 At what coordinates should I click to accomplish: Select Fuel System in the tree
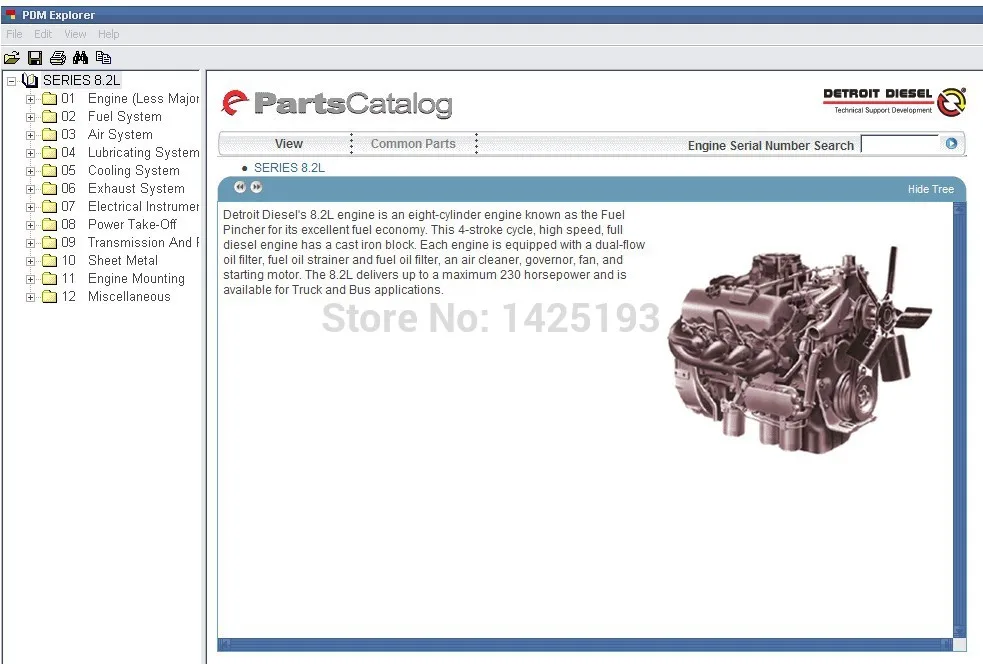click(125, 117)
